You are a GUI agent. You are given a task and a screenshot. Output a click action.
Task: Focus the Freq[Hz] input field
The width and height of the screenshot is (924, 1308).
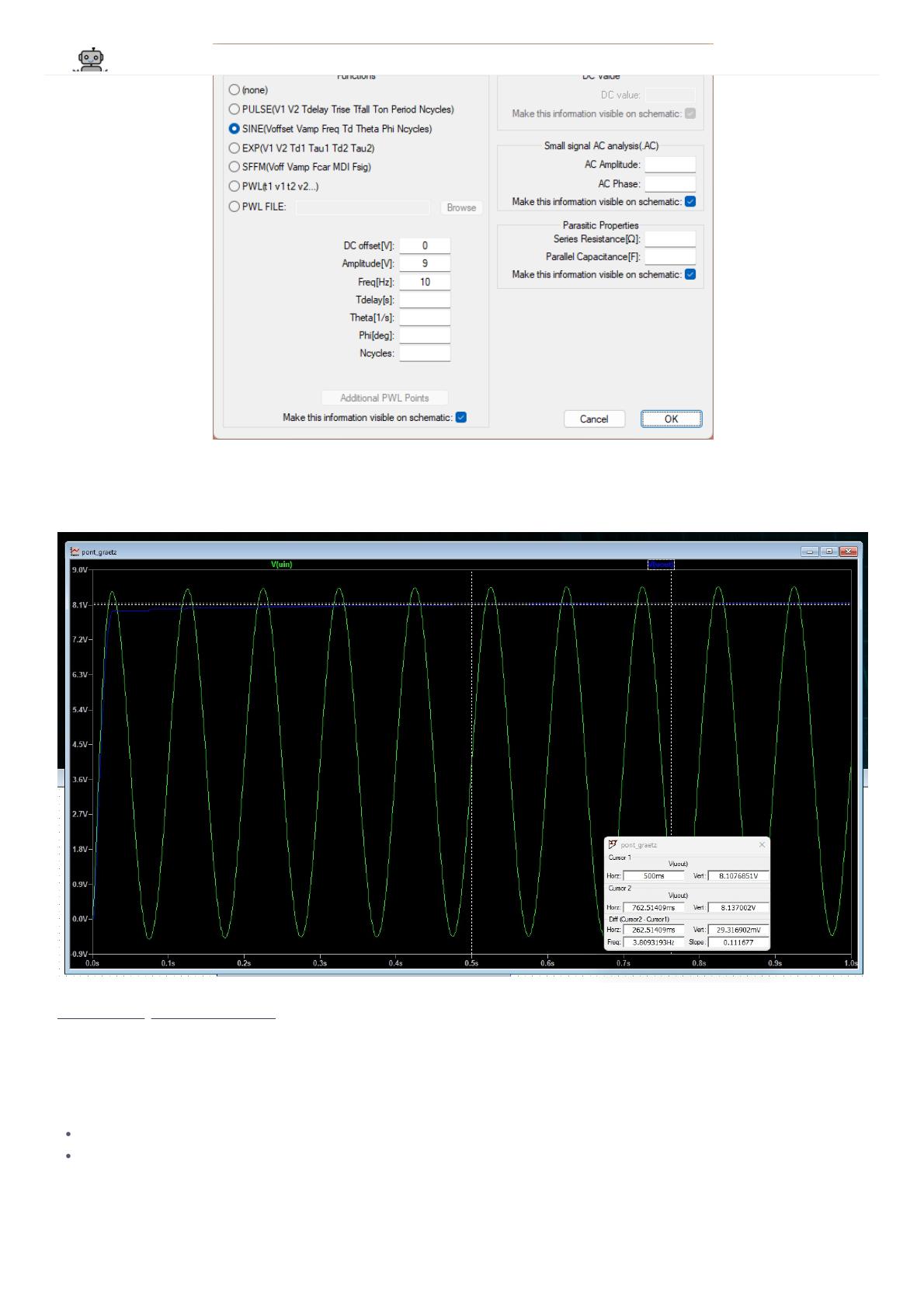pos(425,282)
